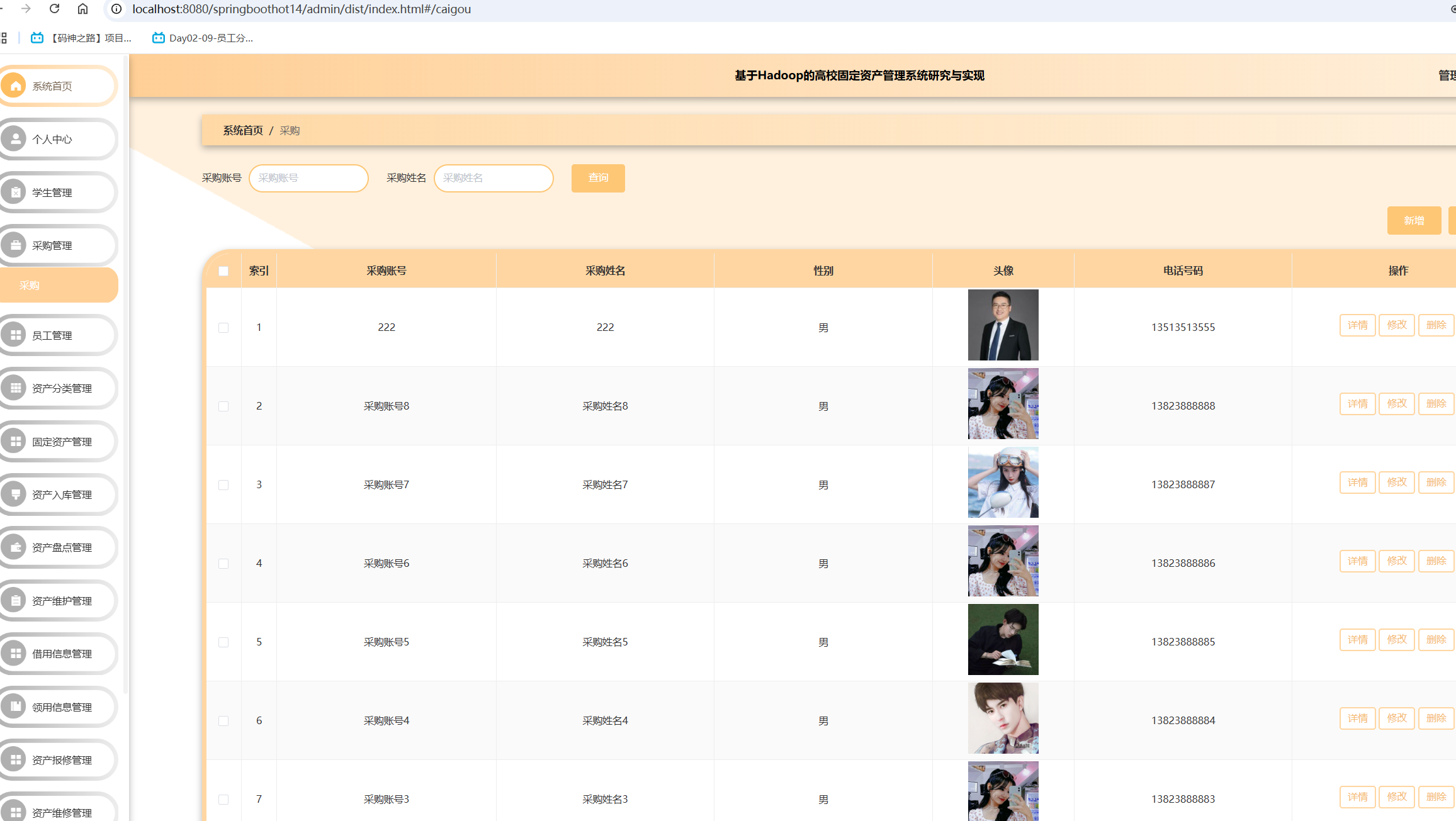Open the 【码神之路】项目 bookmark
The height and width of the screenshot is (821, 1456).
point(81,38)
